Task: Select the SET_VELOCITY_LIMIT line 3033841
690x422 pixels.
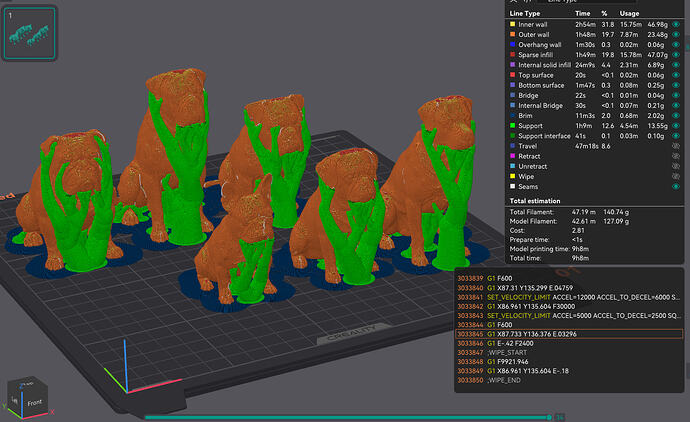Action: point(569,297)
